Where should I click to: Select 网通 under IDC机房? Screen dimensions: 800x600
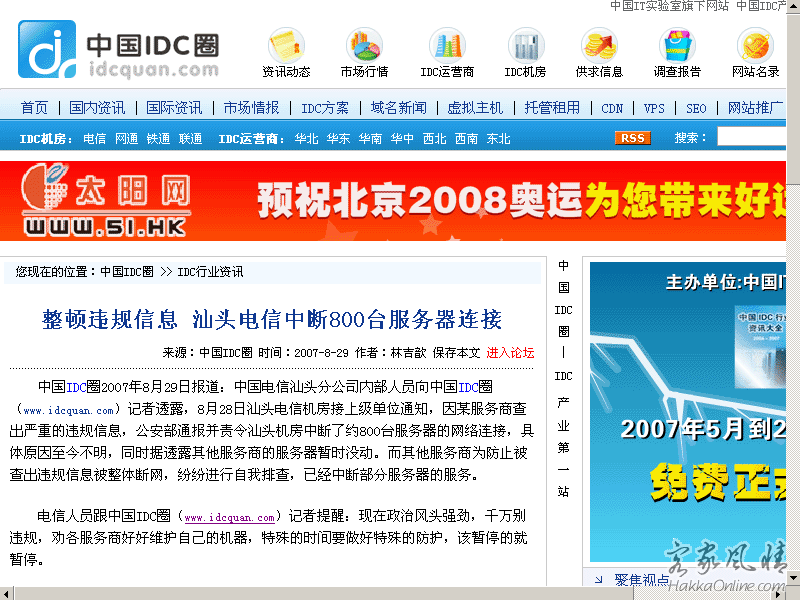click(x=127, y=139)
